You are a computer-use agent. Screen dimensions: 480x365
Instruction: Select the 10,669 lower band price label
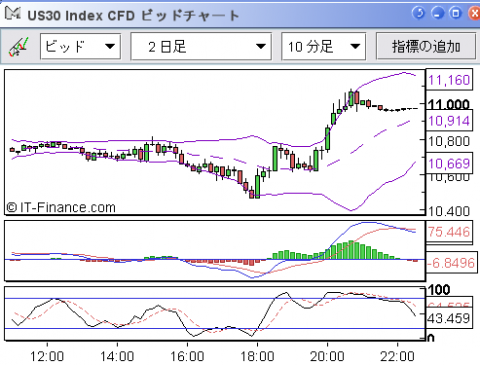coord(449,163)
